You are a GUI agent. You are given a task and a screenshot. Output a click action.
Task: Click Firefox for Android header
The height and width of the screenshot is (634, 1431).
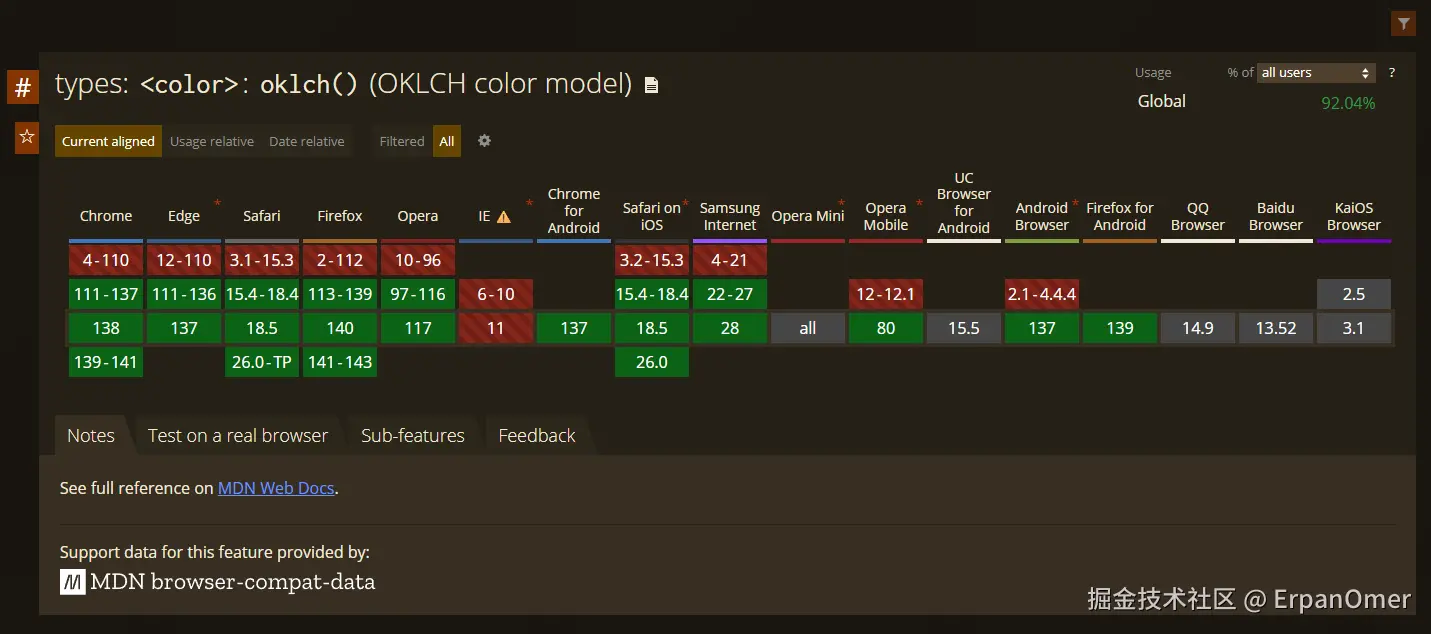(1120, 216)
